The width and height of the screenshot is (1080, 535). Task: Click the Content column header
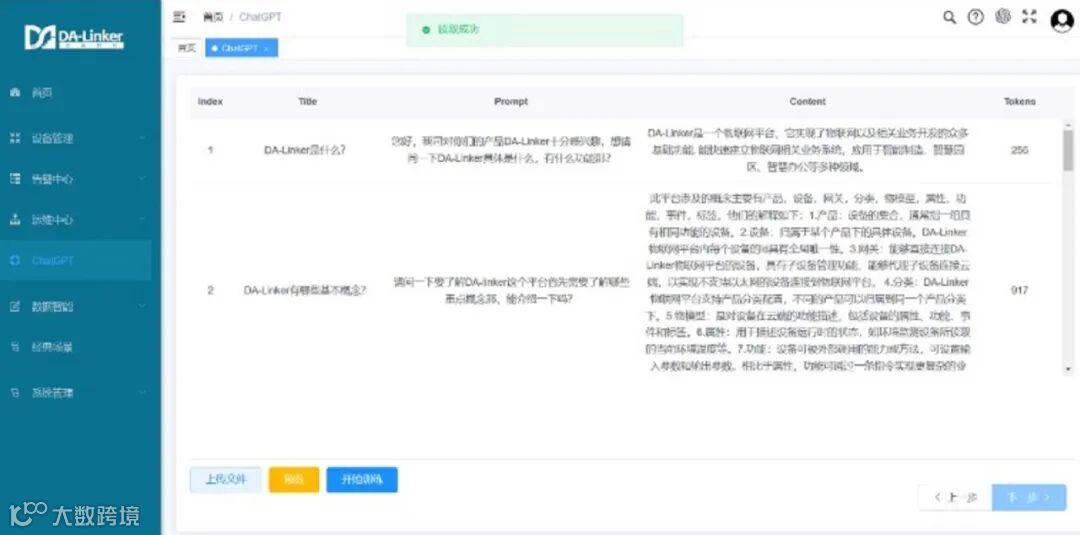point(807,102)
